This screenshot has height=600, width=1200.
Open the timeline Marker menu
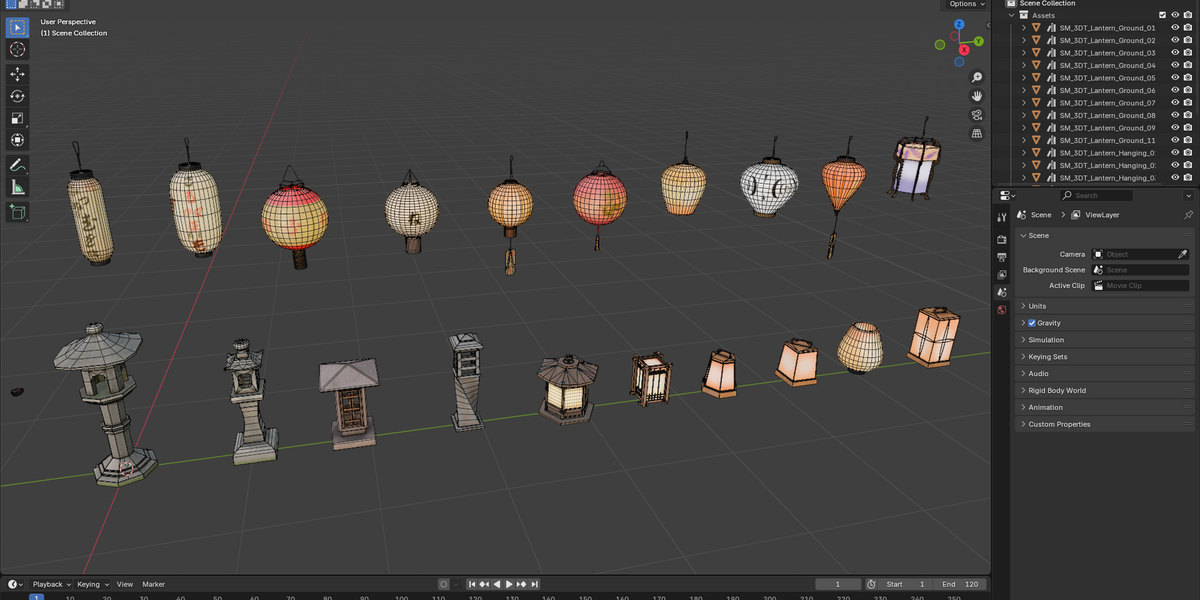[153, 584]
